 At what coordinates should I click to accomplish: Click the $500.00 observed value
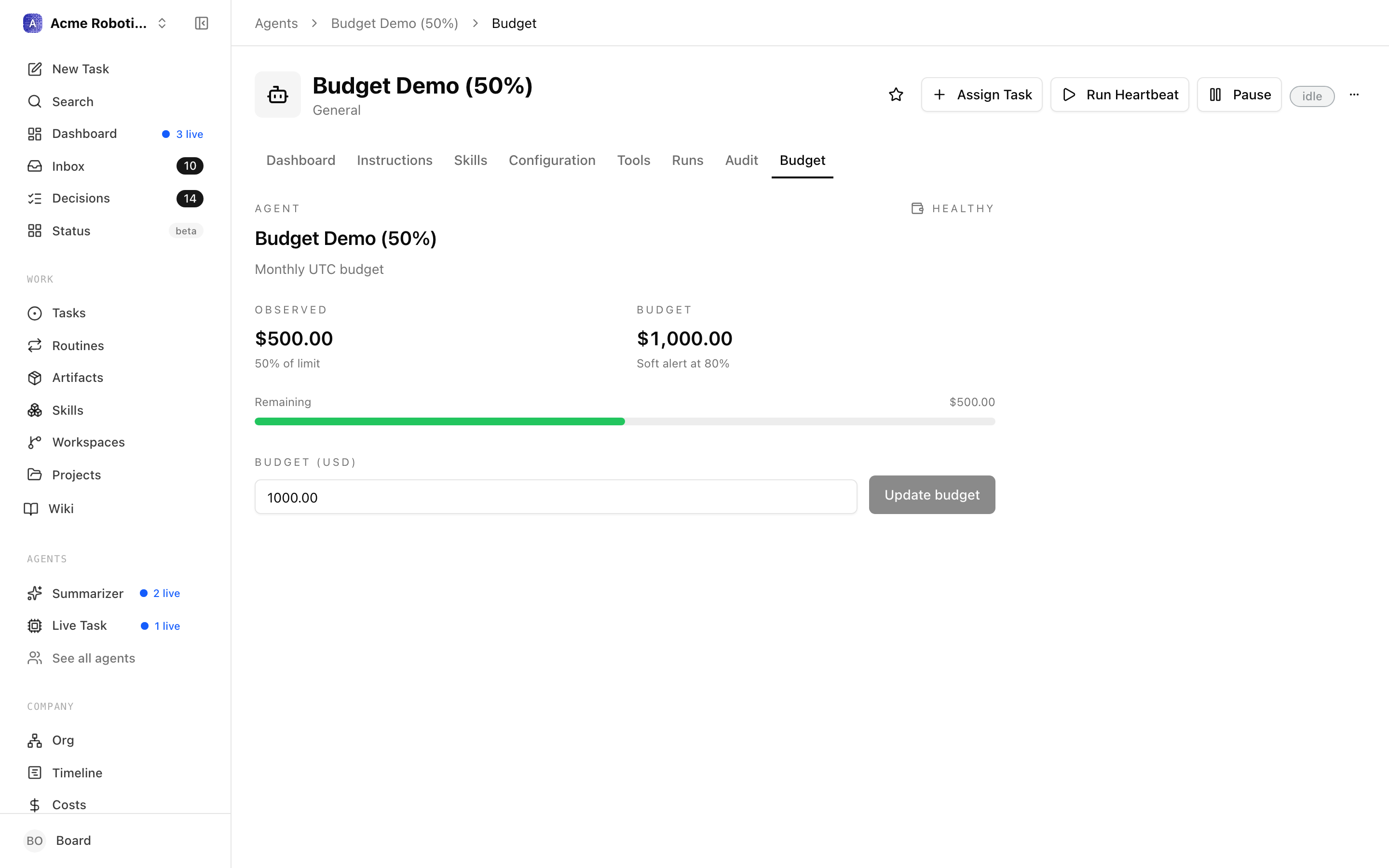point(294,338)
